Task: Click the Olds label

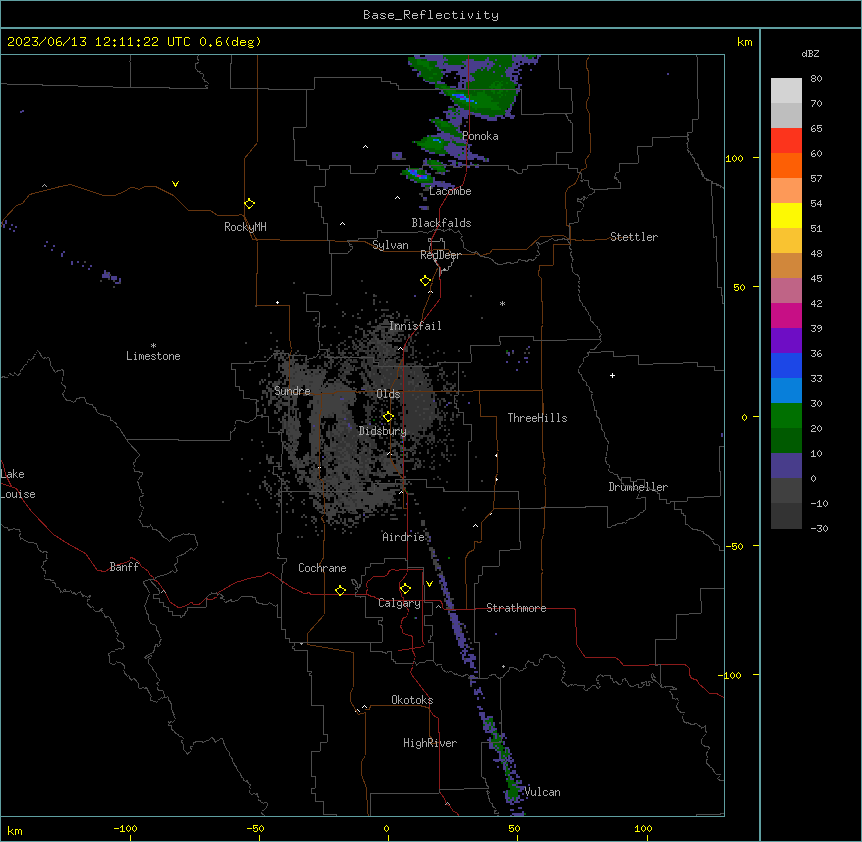Action: click(388, 394)
